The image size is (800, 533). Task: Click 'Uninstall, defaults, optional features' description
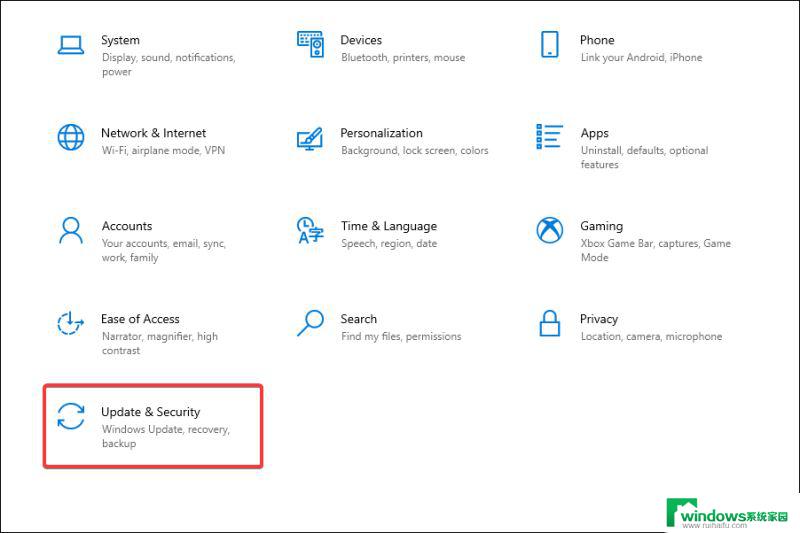644,158
